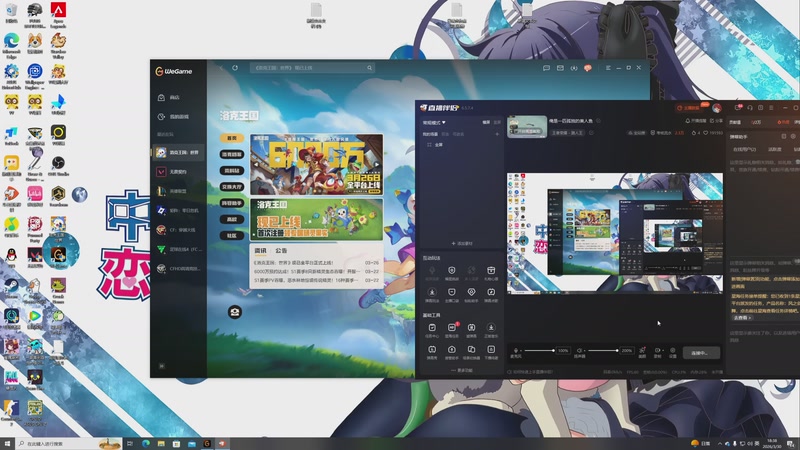Open WeGame download manager icon

coord(573,67)
